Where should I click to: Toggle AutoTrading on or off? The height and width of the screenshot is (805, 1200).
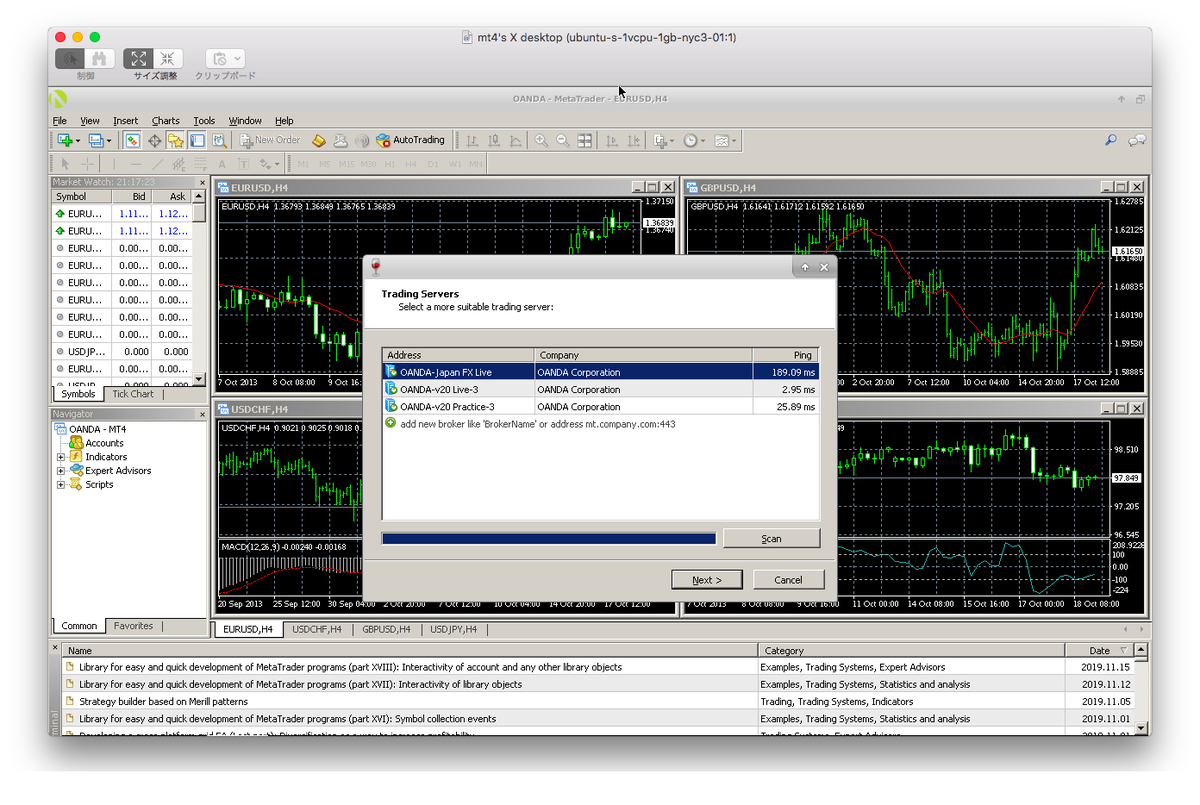tap(410, 141)
